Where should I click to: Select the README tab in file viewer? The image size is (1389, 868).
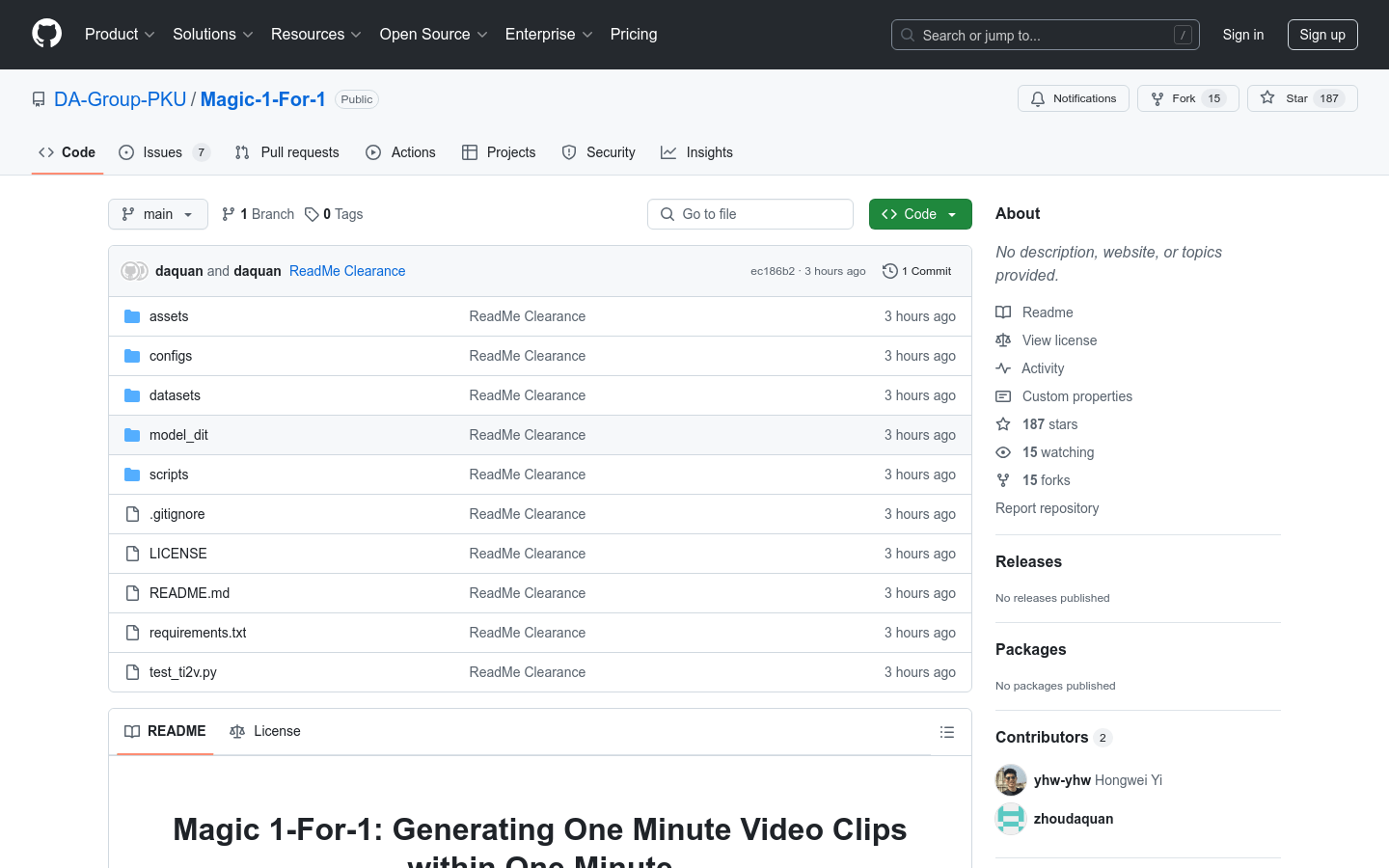[165, 731]
